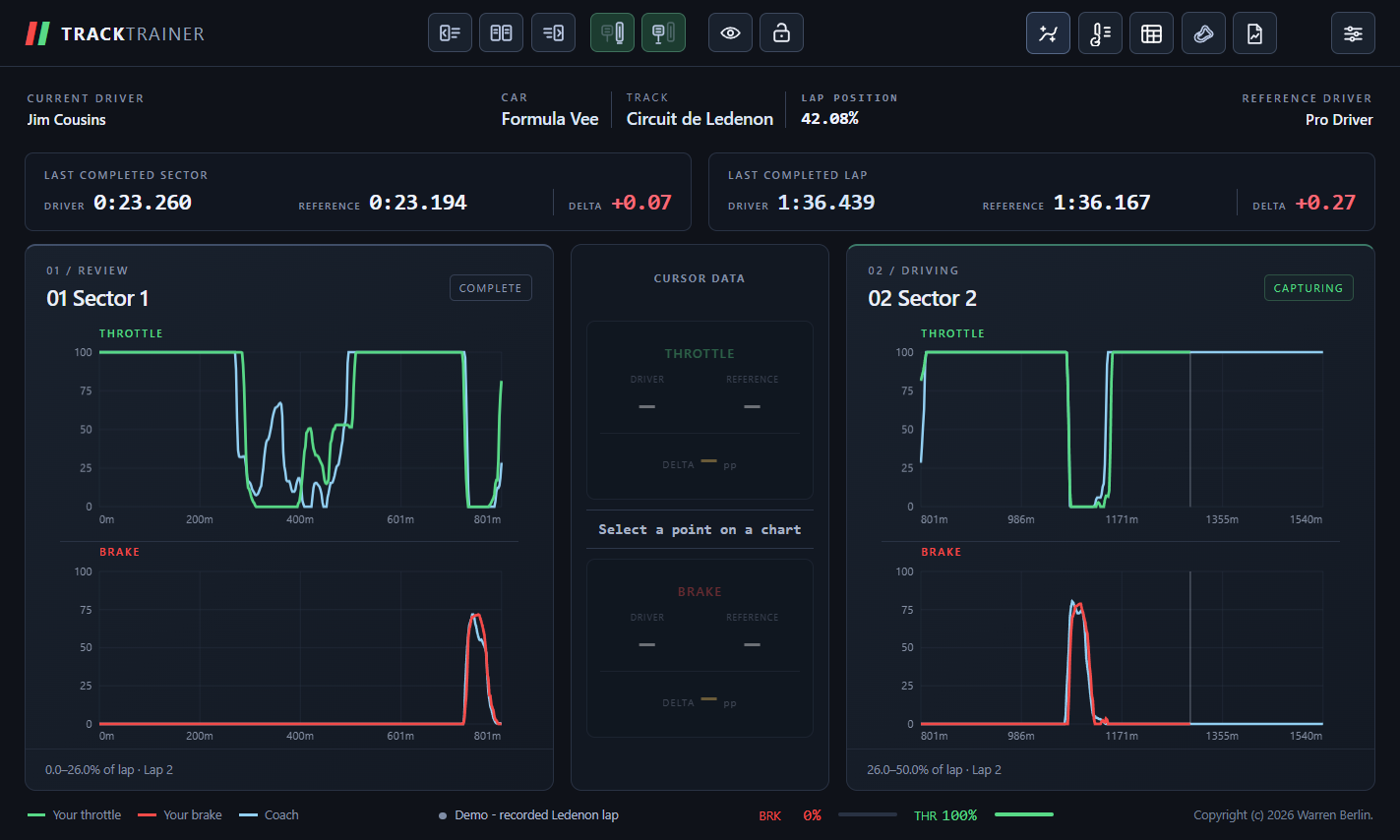Click the left-panel layout icon
This screenshot has width=1400, height=840.
(x=450, y=33)
